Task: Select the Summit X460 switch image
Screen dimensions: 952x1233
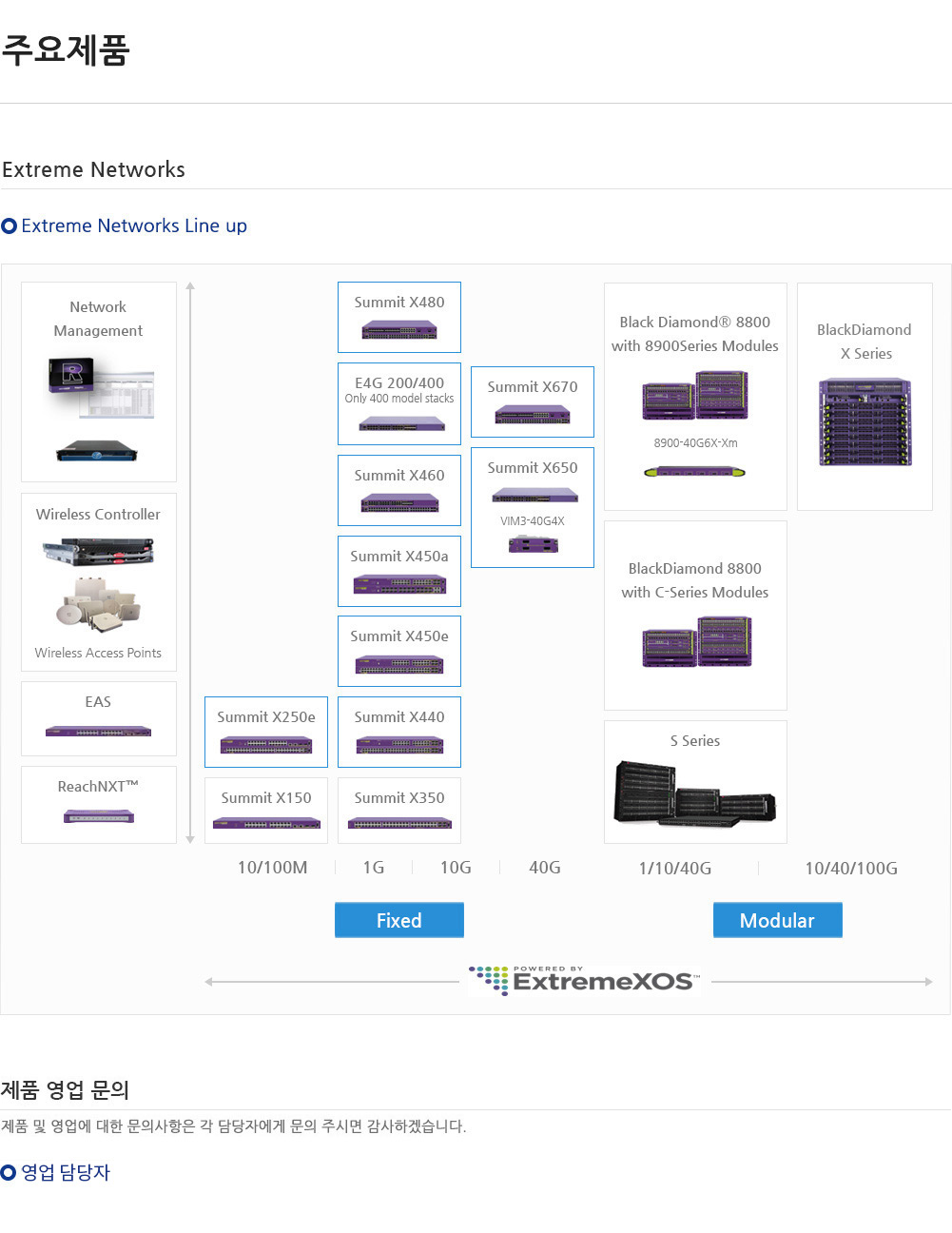Action: click(399, 503)
